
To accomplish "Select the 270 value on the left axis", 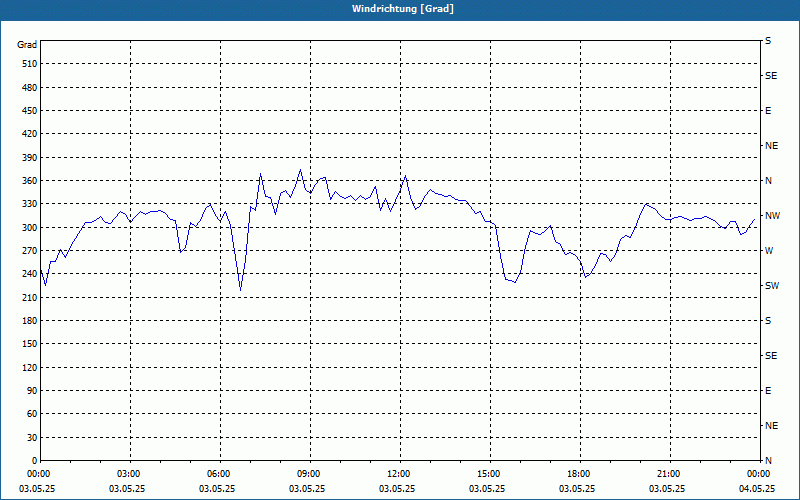I will (30, 251).
